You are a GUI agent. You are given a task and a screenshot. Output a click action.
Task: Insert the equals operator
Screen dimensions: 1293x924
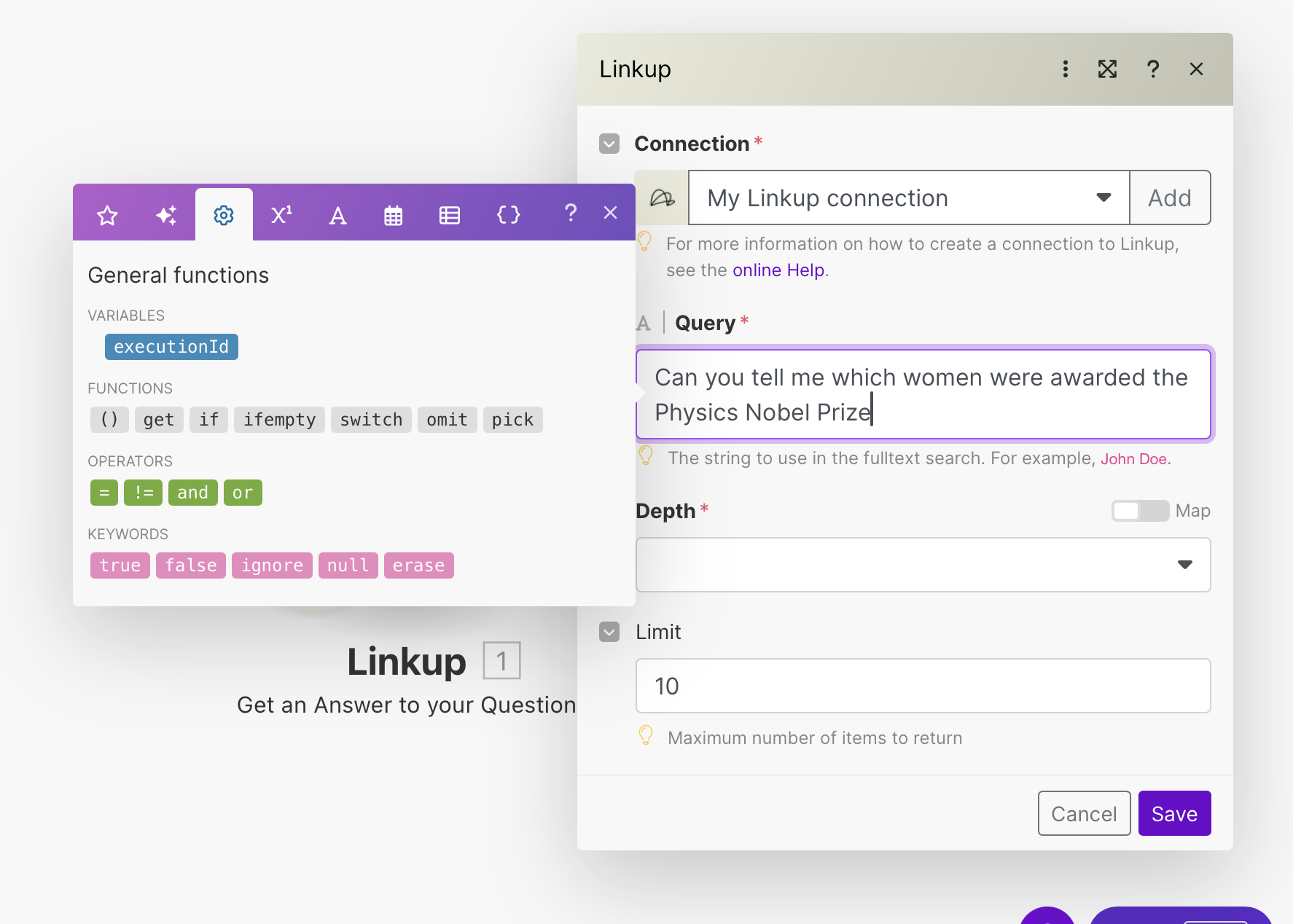[x=104, y=493]
